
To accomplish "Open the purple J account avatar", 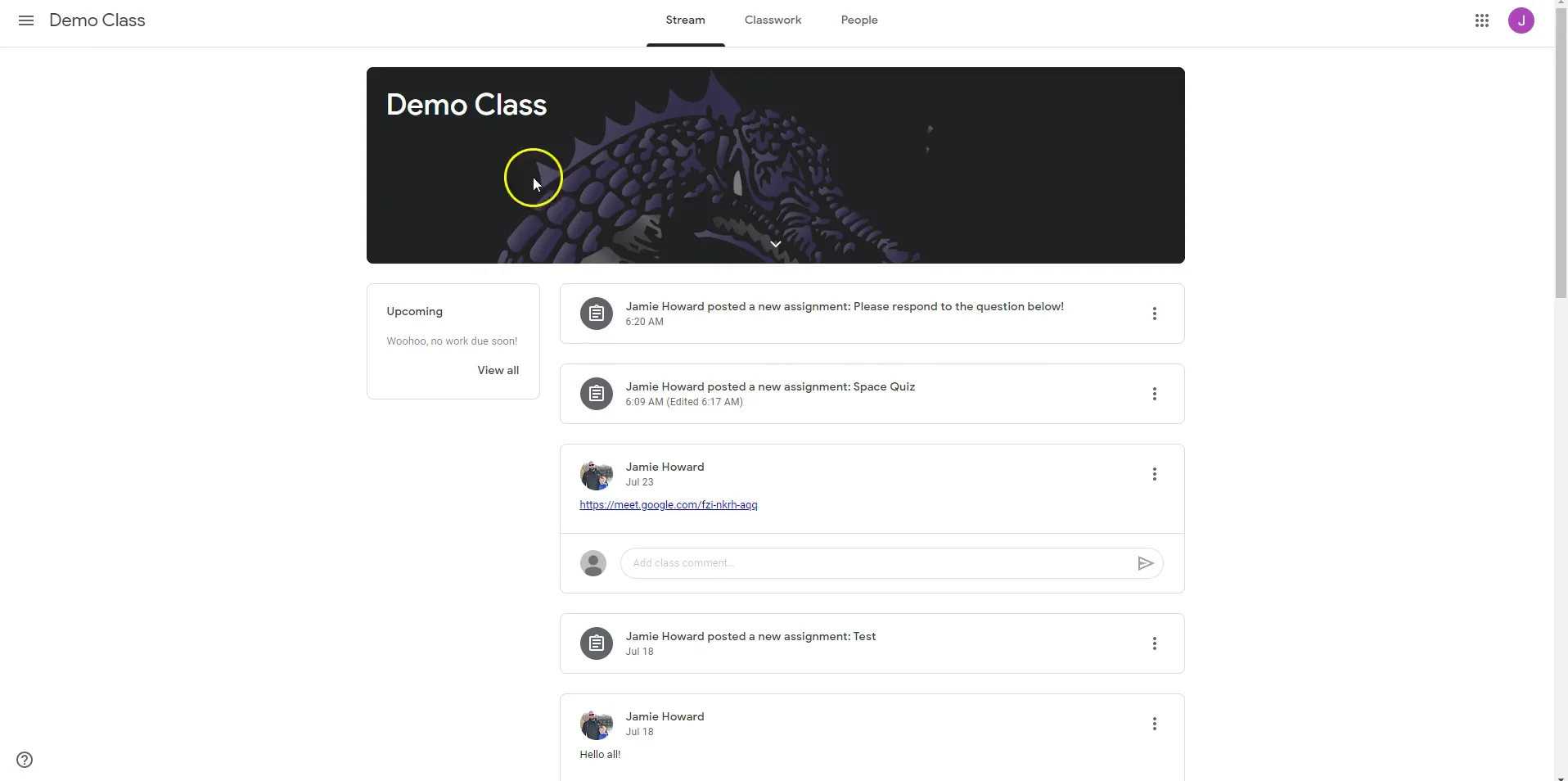I will click(1521, 20).
